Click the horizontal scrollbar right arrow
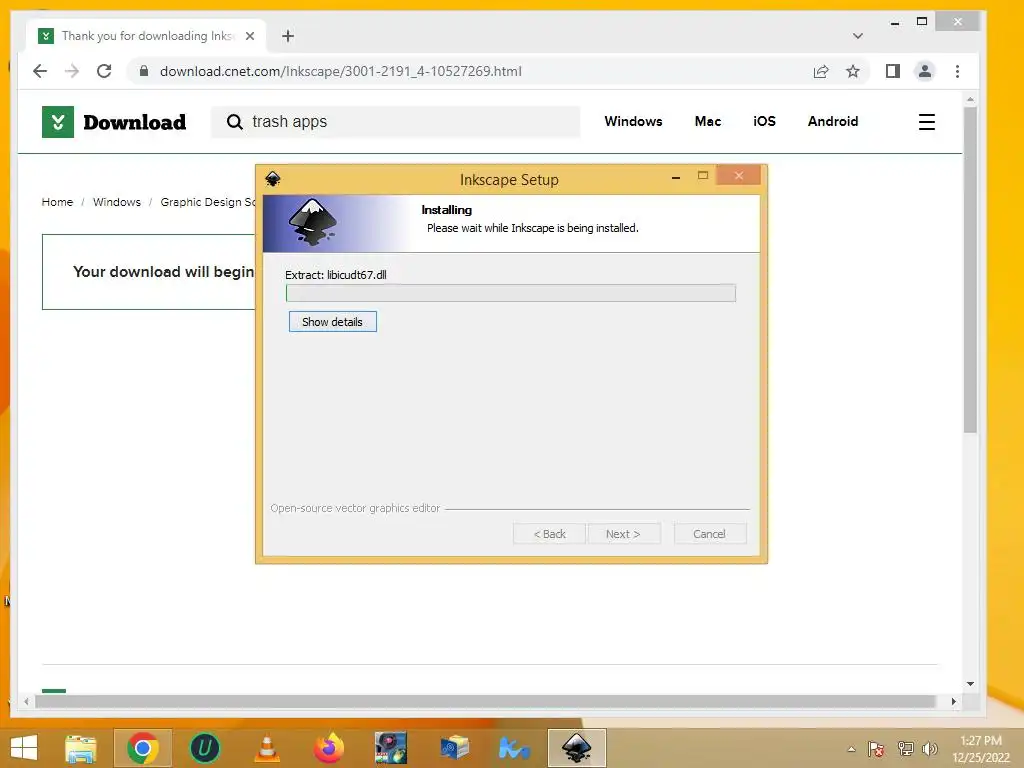Screen dimensions: 1024x768 953,701
